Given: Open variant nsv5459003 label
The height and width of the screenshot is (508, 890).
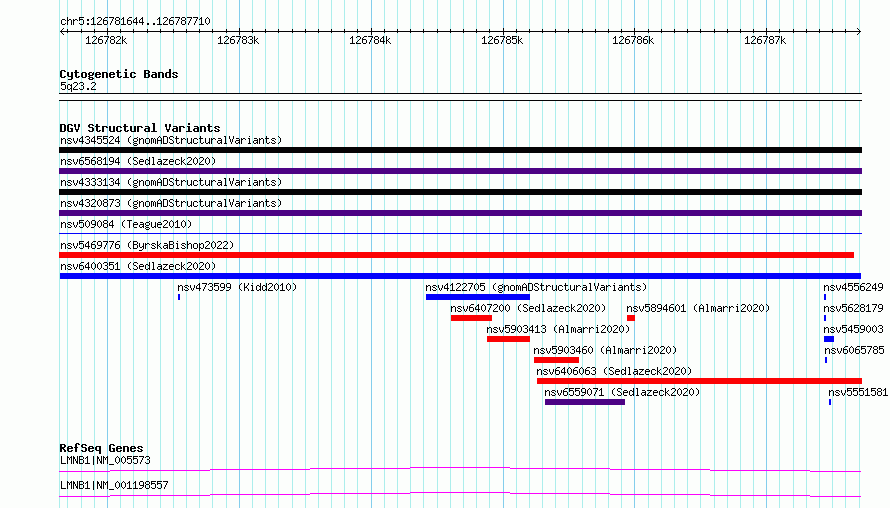Looking at the screenshot, I should [x=854, y=329].
